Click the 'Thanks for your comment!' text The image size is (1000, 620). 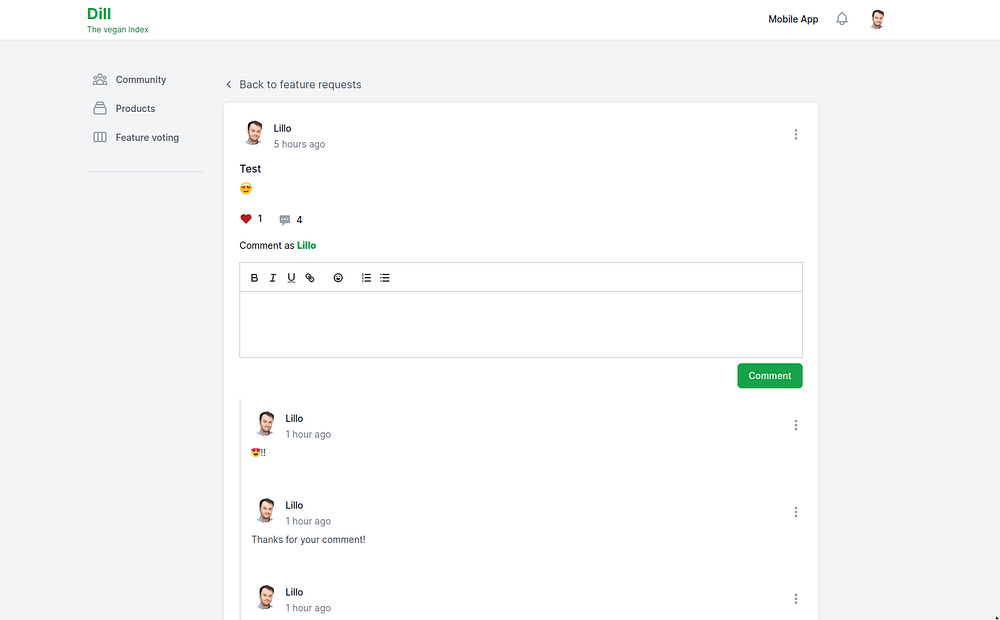click(x=309, y=540)
